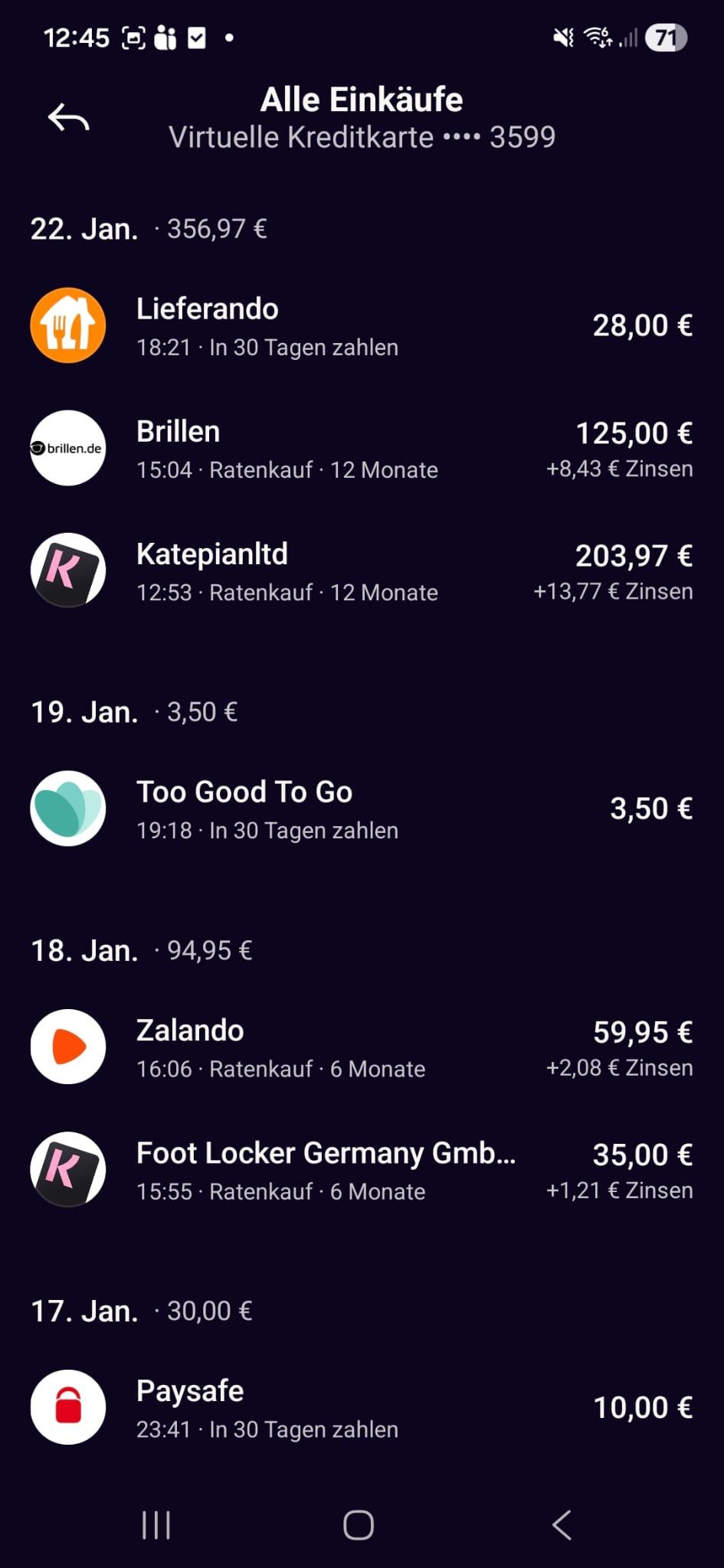View the Zalando 59,95 € amount
Viewport: 724px width, 1568px height.
tap(642, 1032)
